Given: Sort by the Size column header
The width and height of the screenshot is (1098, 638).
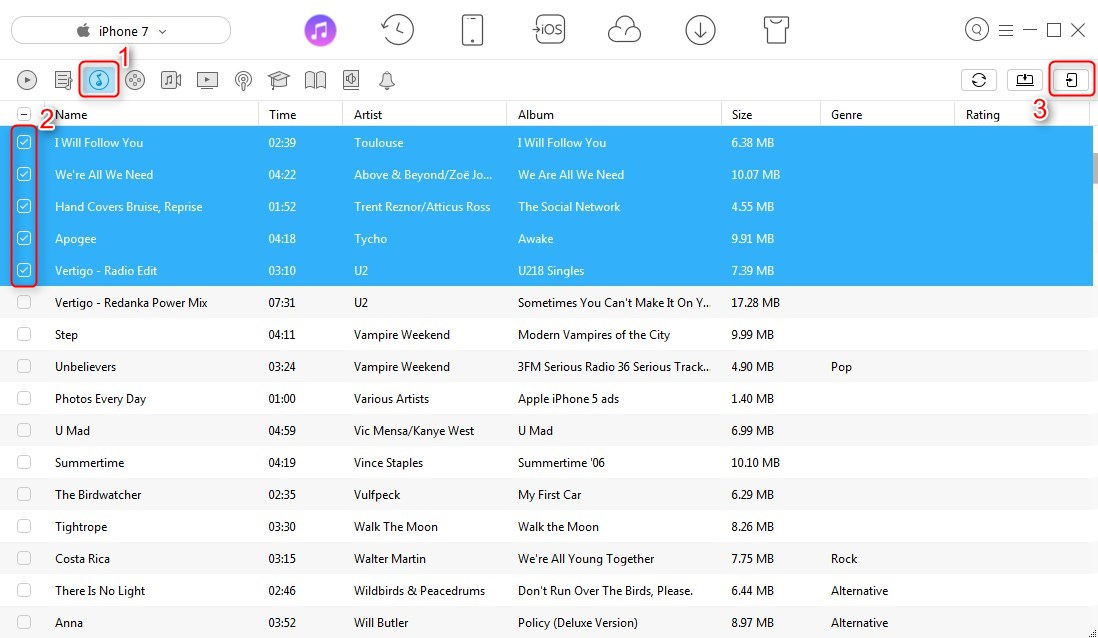Looking at the screenshot, I should (x=742, y=115).
